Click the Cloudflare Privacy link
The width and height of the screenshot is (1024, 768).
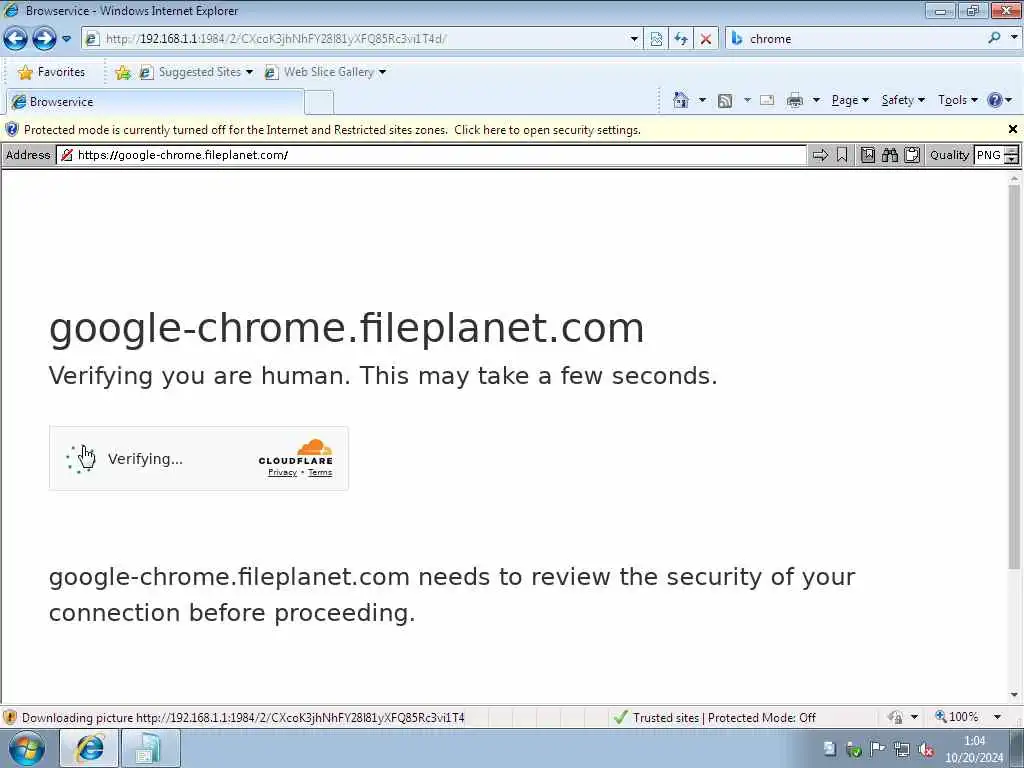pyautogui.click(x=282, y=472)
